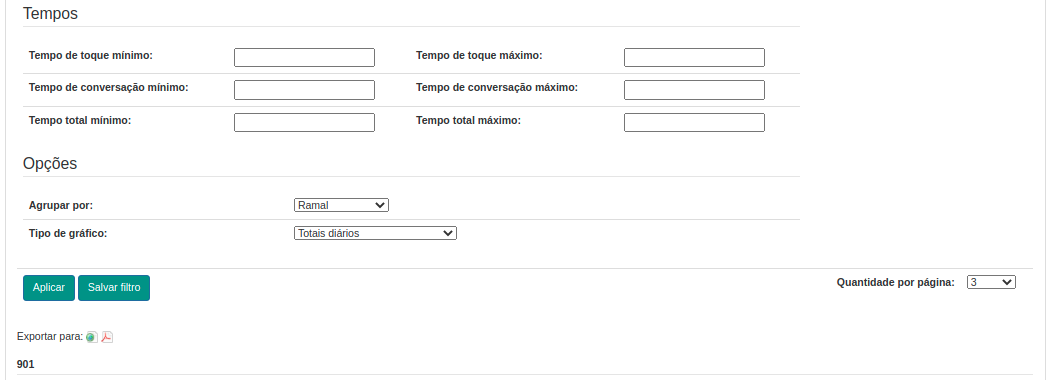
Task: Save the filter with Salvar filtro
Action: pyautogui.click(x=114, y=288)
